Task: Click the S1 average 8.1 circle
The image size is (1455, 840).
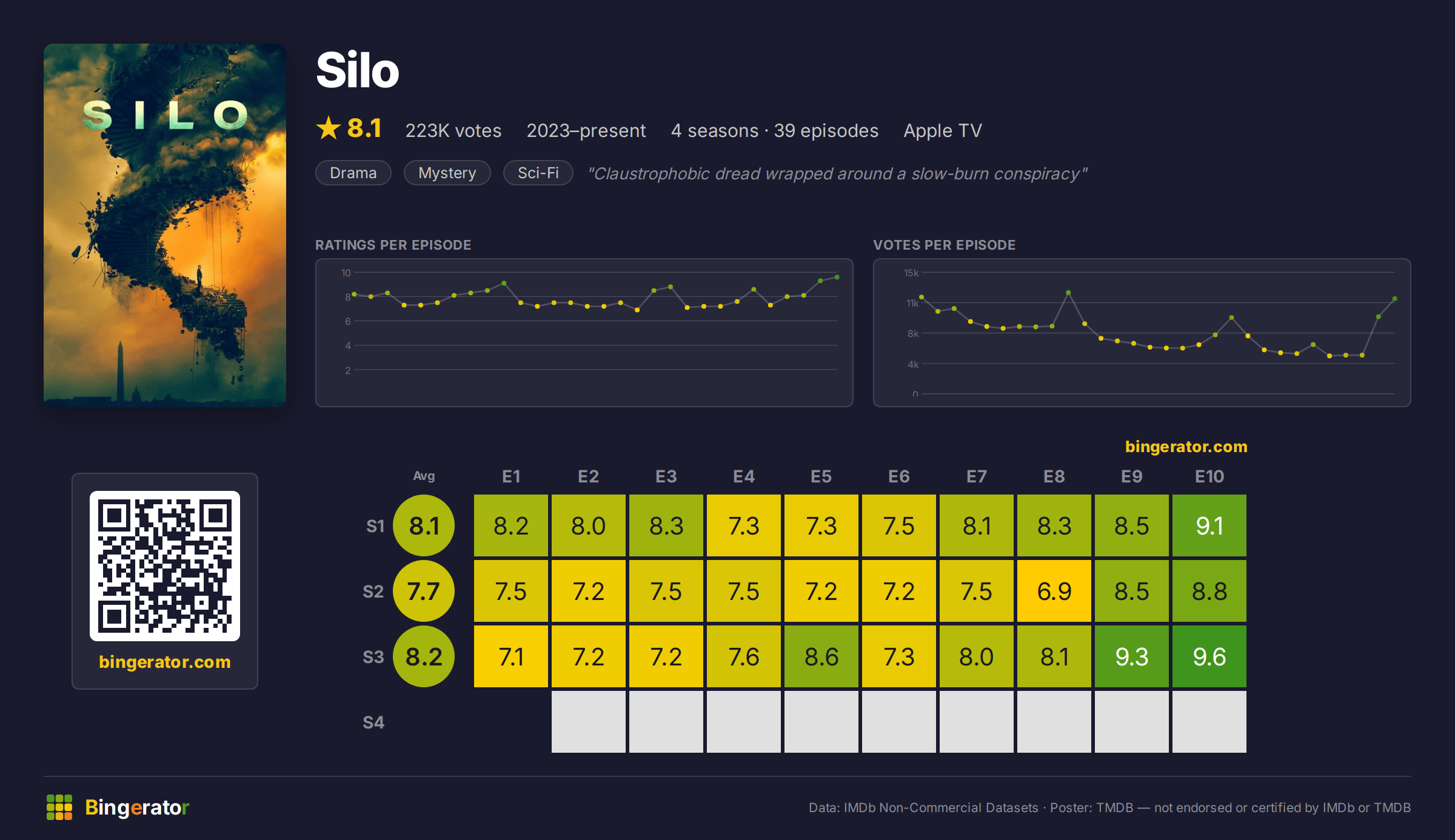Action: coord(424,525)
